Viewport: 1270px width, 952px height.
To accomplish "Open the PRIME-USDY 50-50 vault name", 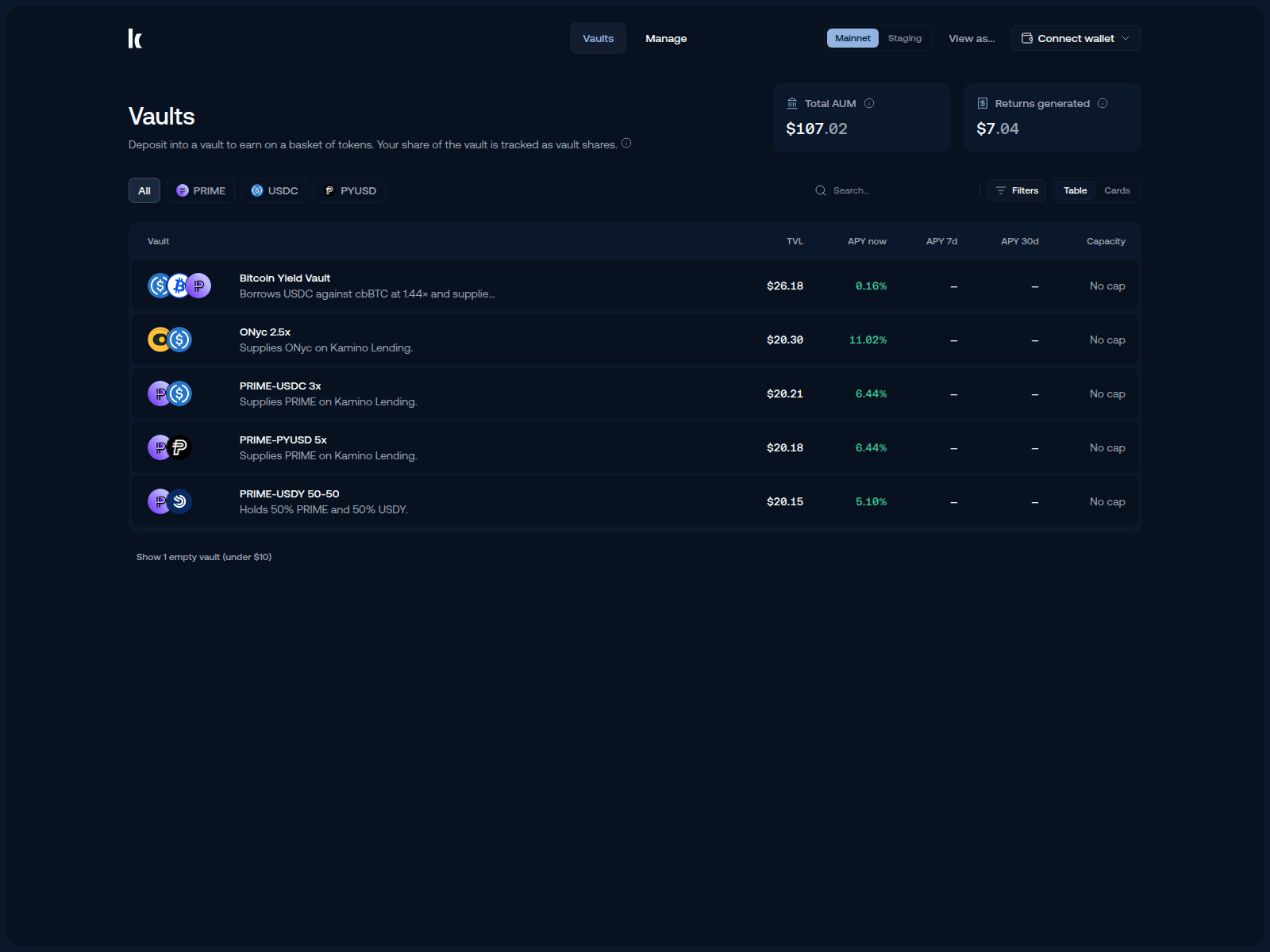I will [289, 494].
